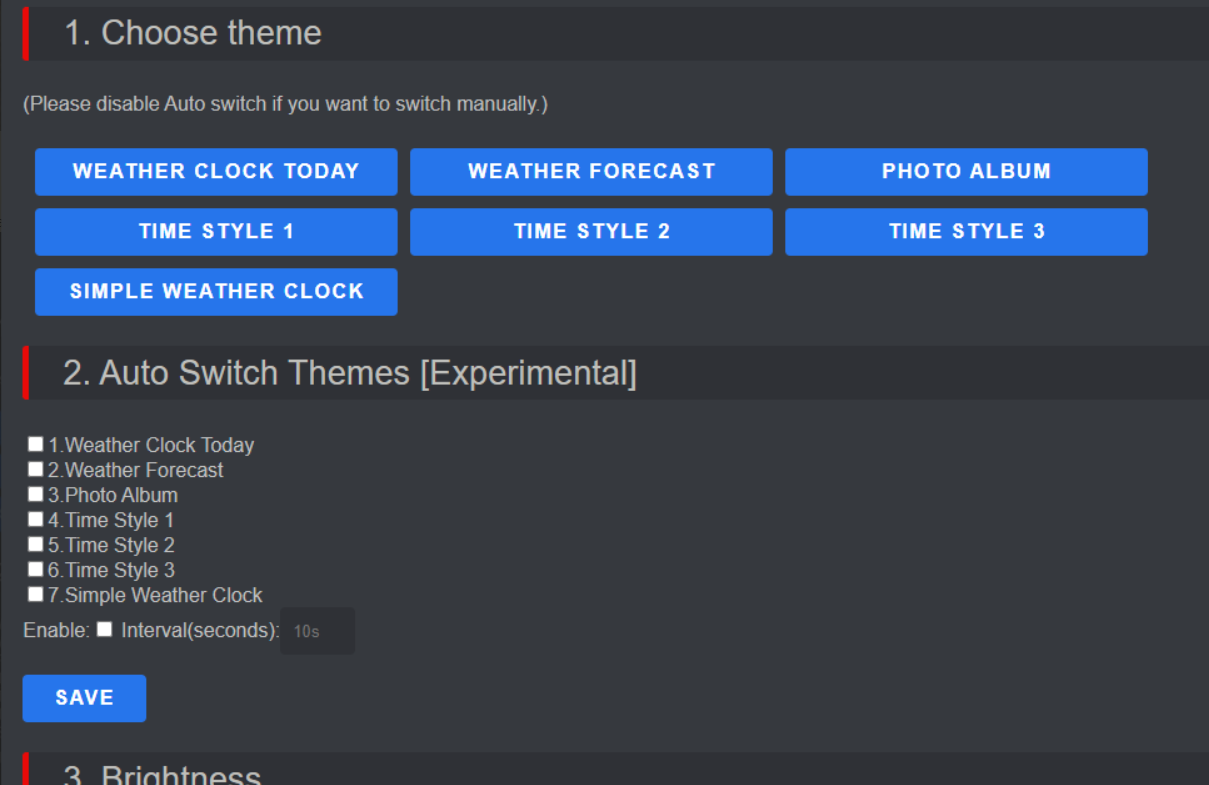The image size is (1209, 785).
Task: Toggle the auto switch Enable checkbox
Action: (x=105, y=630)
